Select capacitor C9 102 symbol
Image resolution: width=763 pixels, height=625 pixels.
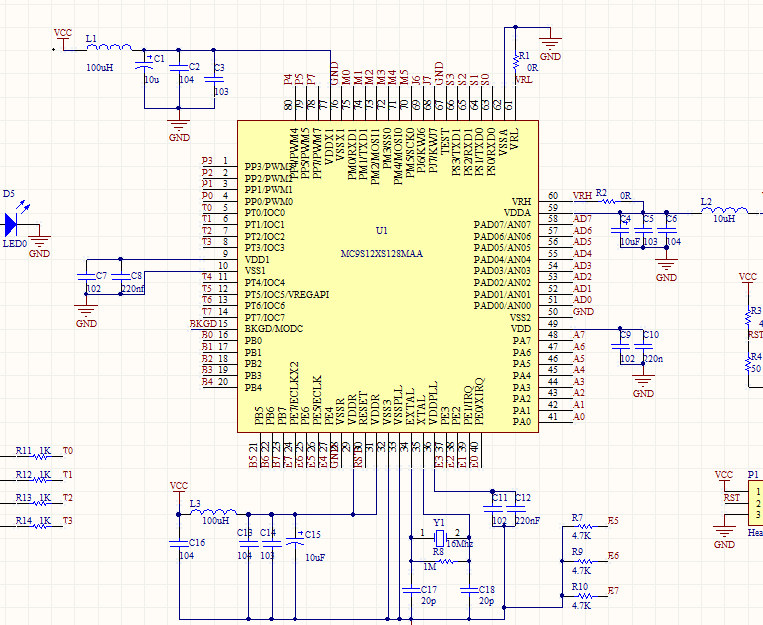(x=620, y=347)
